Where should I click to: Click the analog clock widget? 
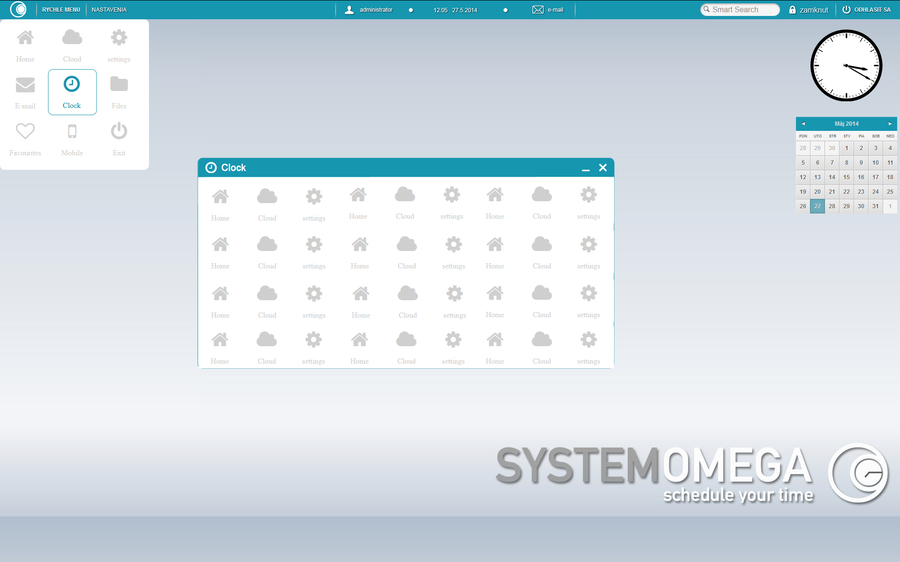point(846,66)
